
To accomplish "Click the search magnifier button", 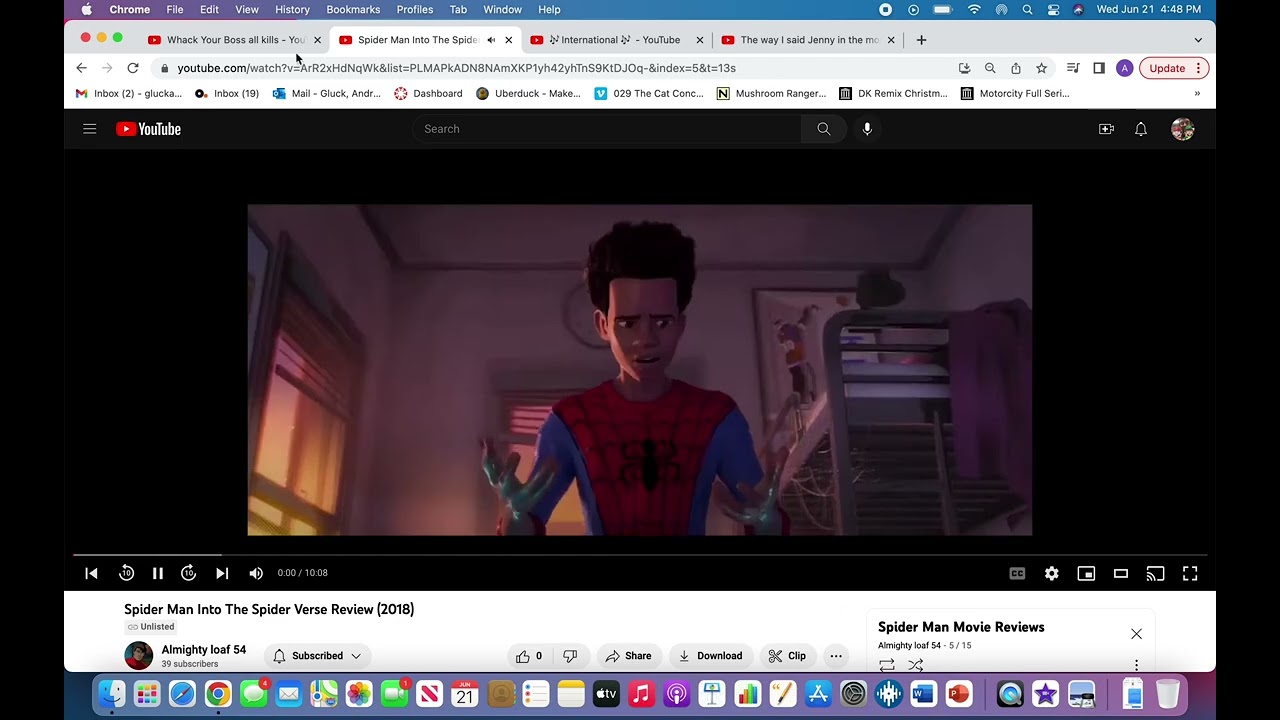I will tap(824, 129).
